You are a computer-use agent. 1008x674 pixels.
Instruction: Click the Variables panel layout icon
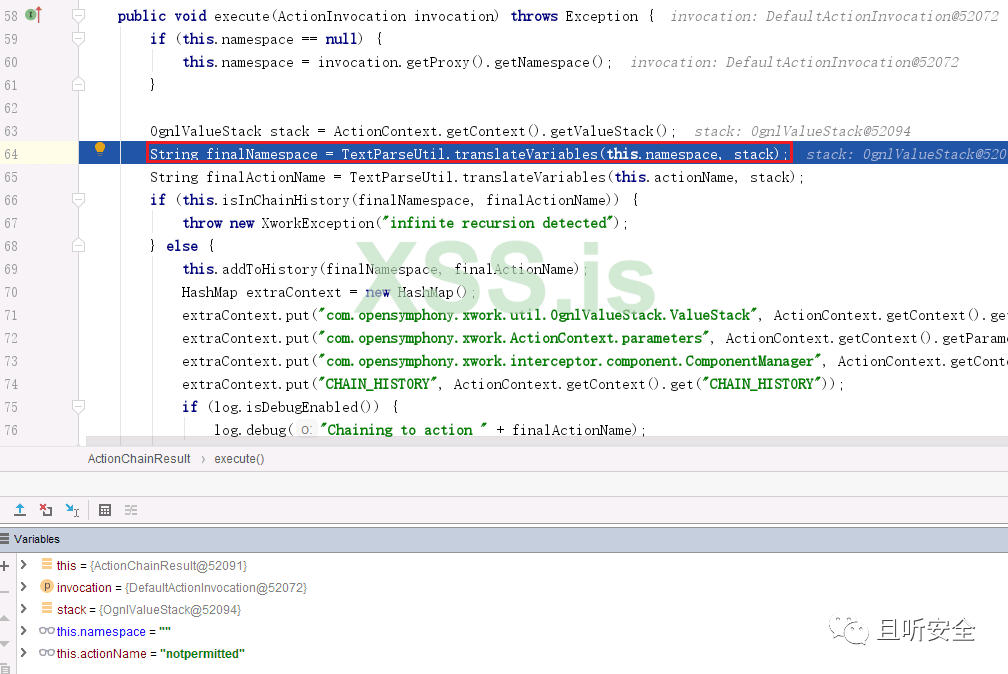pyautogui.click(x=4, y=538)
